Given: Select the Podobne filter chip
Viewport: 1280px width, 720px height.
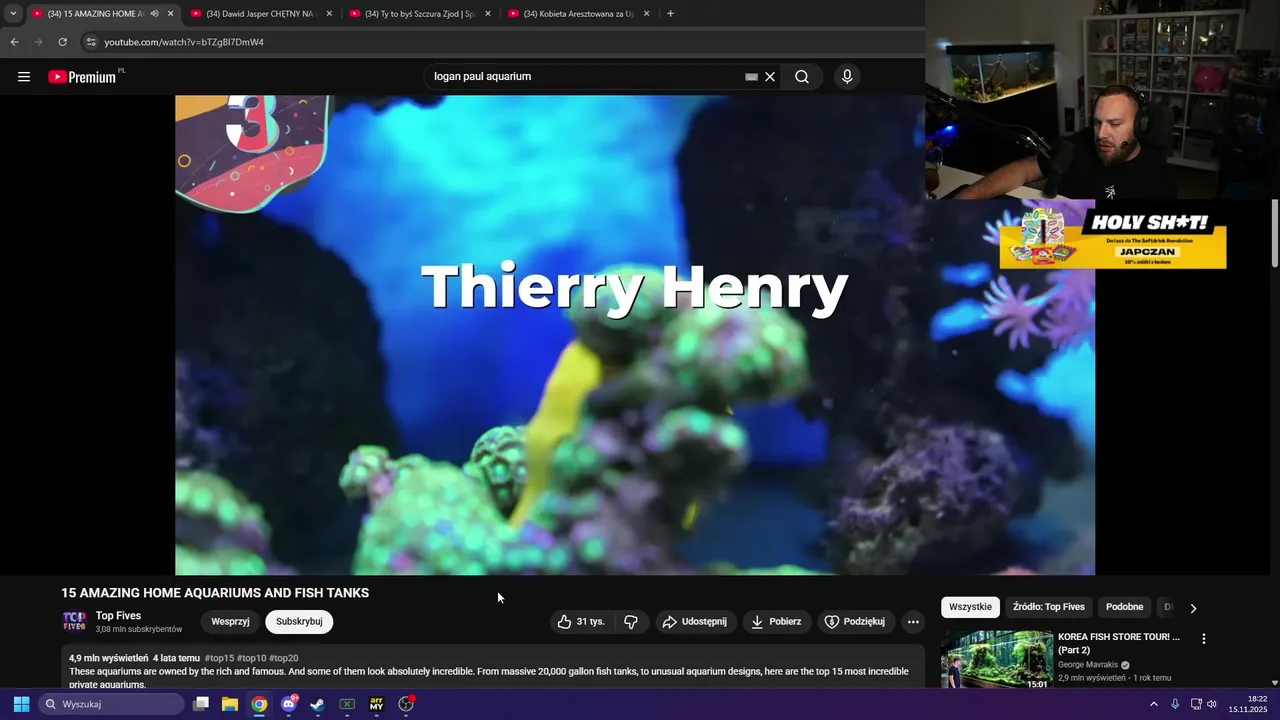Looking at the screenshot, I should (1124, 607).
